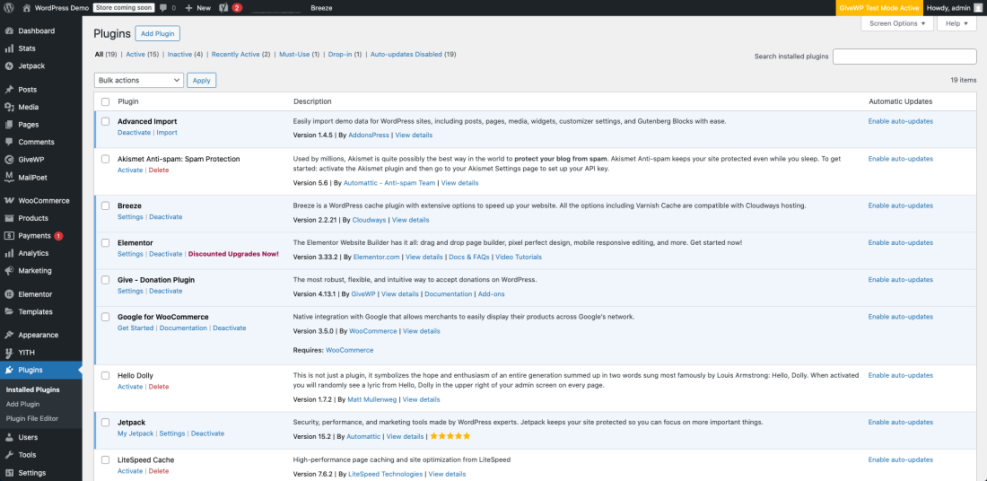Click Apply bulk action button
Screen dimensions: 987x481
tap(201, 81)
